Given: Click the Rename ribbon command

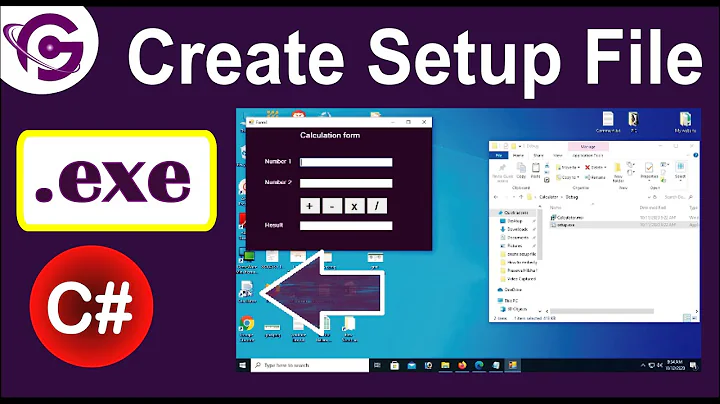Looking at the screenshot, I should click(x=595, y=177).
